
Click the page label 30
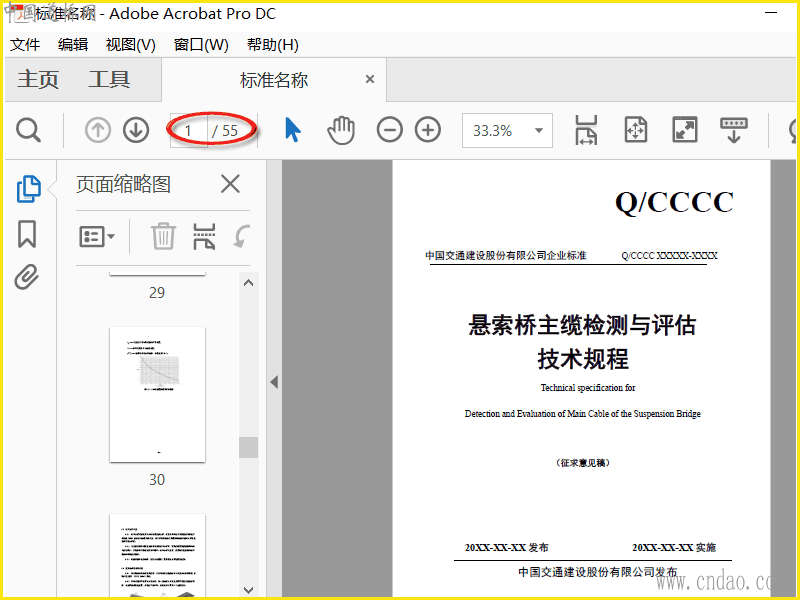click(x=157, y=480)
